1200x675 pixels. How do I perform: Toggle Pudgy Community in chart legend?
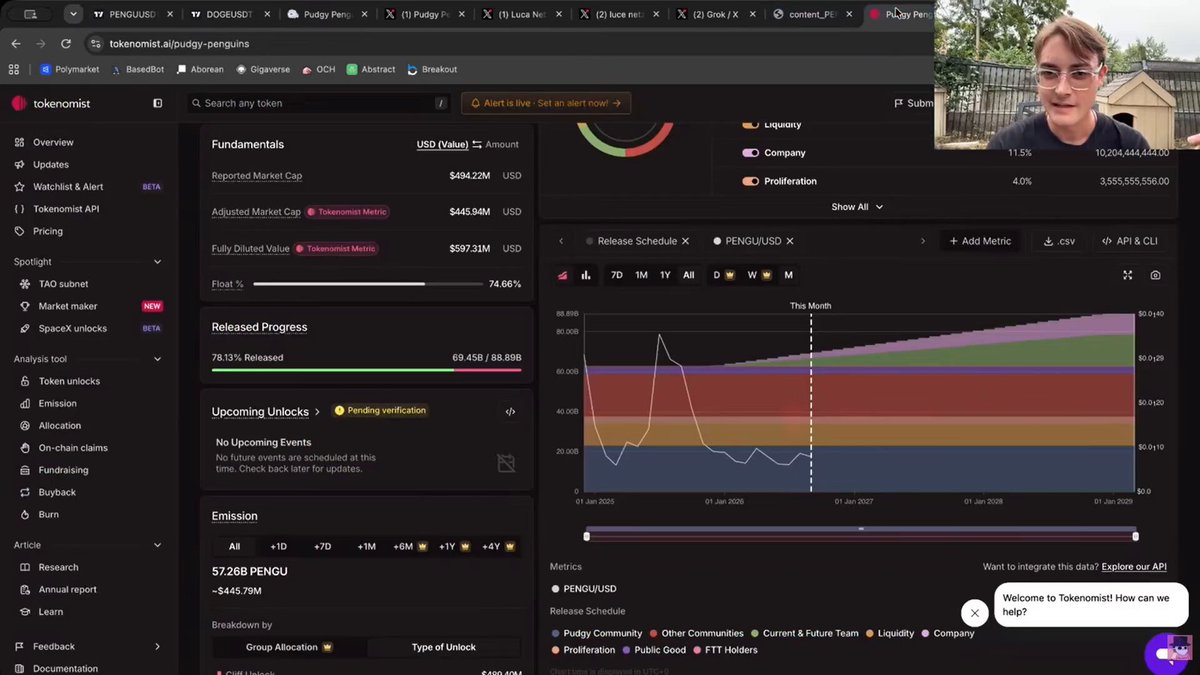click(x=597, y=633)
